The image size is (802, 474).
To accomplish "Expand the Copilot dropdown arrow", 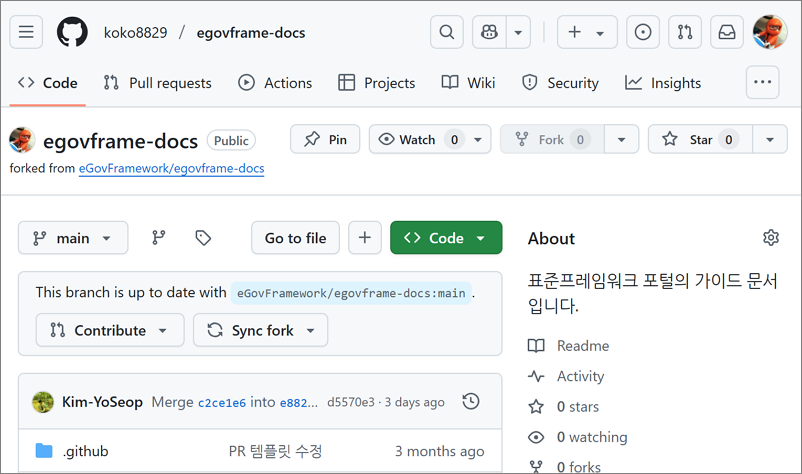I will (x=518, y=32).
